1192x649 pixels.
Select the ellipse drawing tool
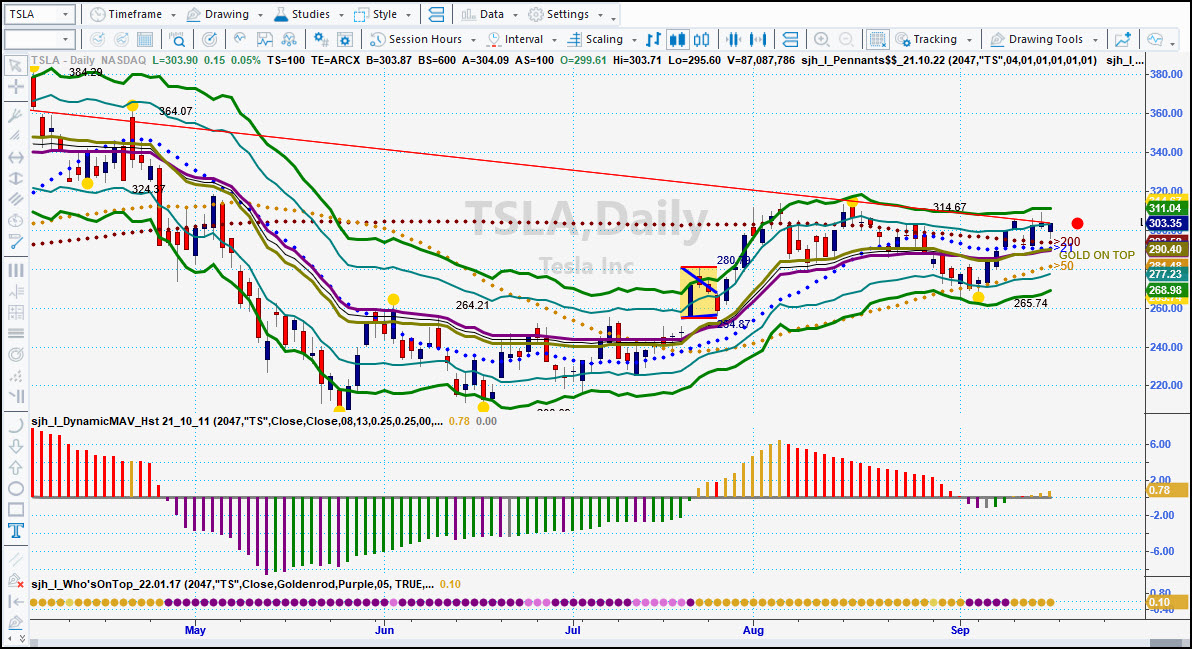[14, 489]
